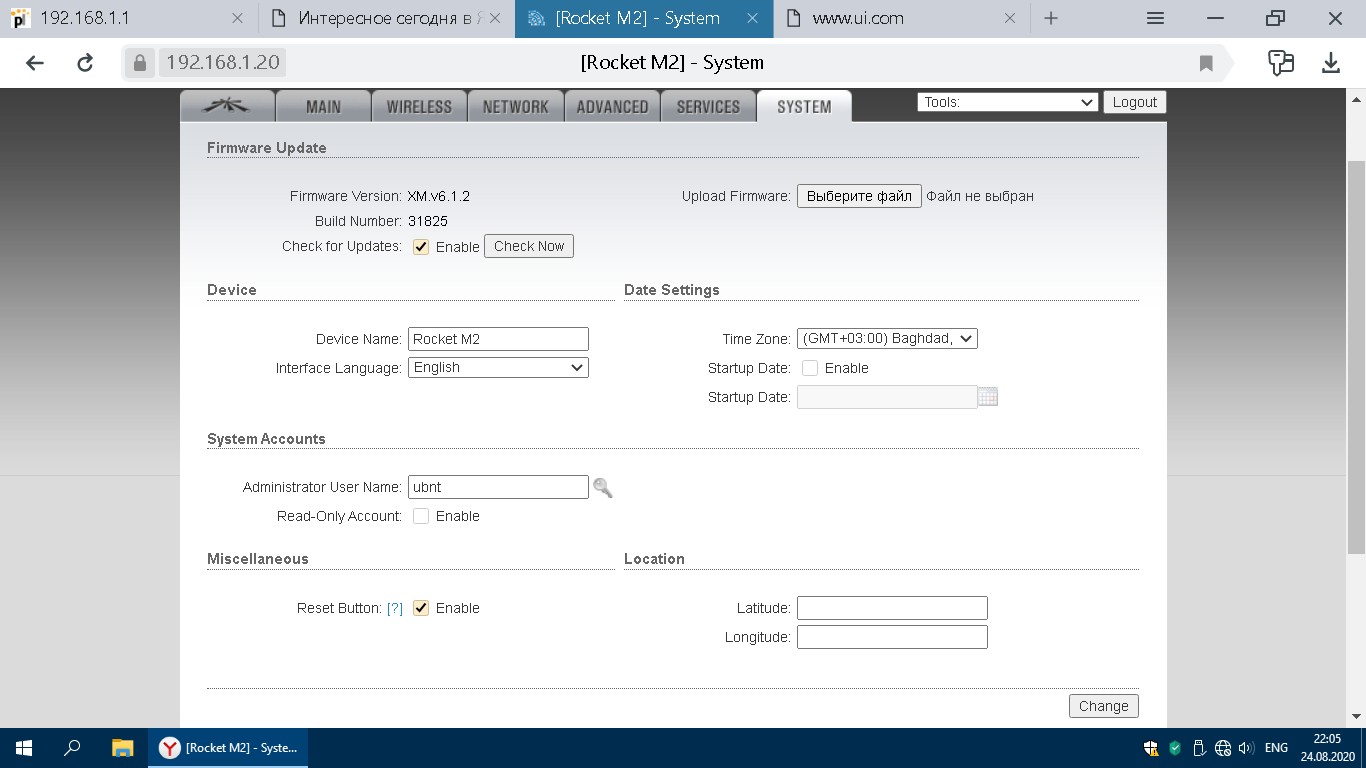Viewport: 1366px width, 768px height.
Task: Open the volume tray icon
Action: point(1246,748)
